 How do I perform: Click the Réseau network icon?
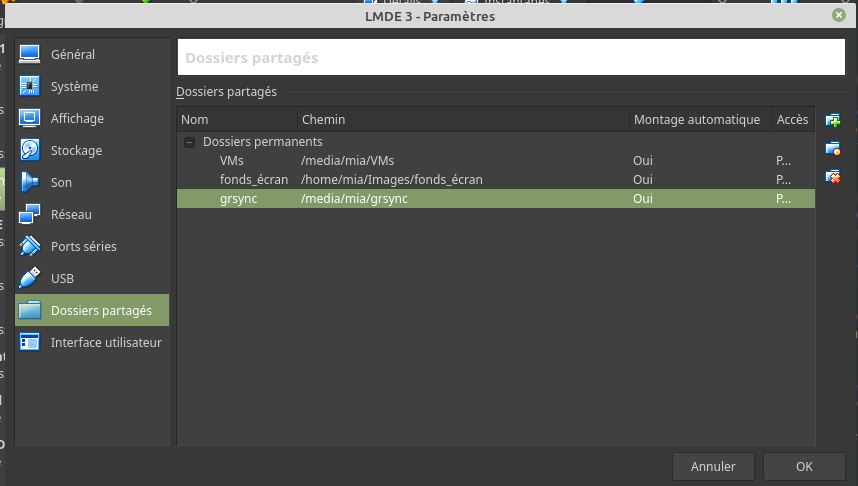point(30,215)
